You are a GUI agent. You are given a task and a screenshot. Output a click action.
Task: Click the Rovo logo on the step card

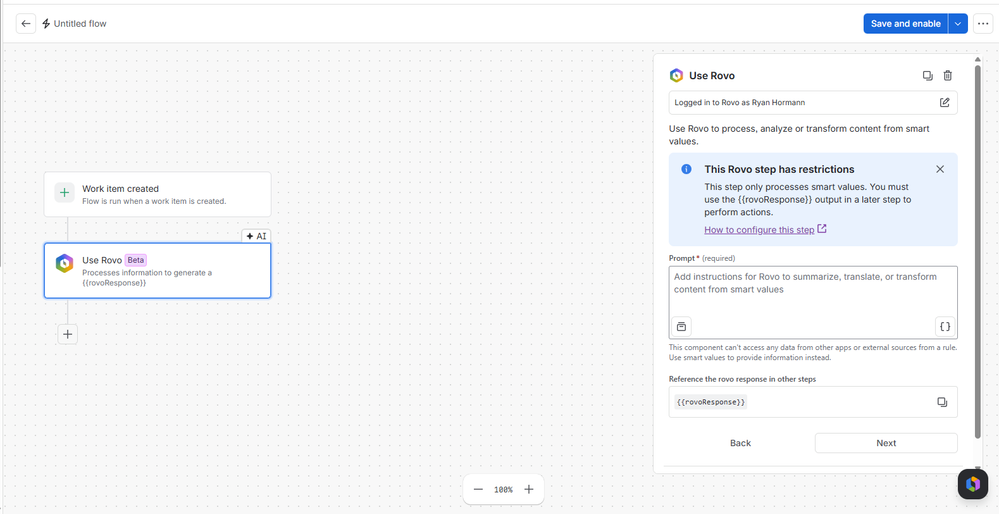coord(64,264)
